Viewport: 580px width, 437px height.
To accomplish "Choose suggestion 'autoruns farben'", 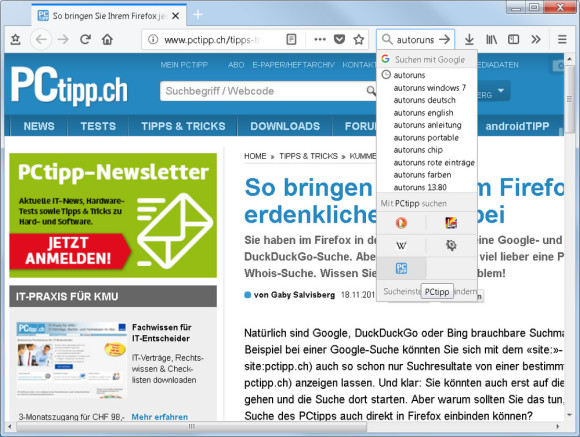I will tap(427, 175).
